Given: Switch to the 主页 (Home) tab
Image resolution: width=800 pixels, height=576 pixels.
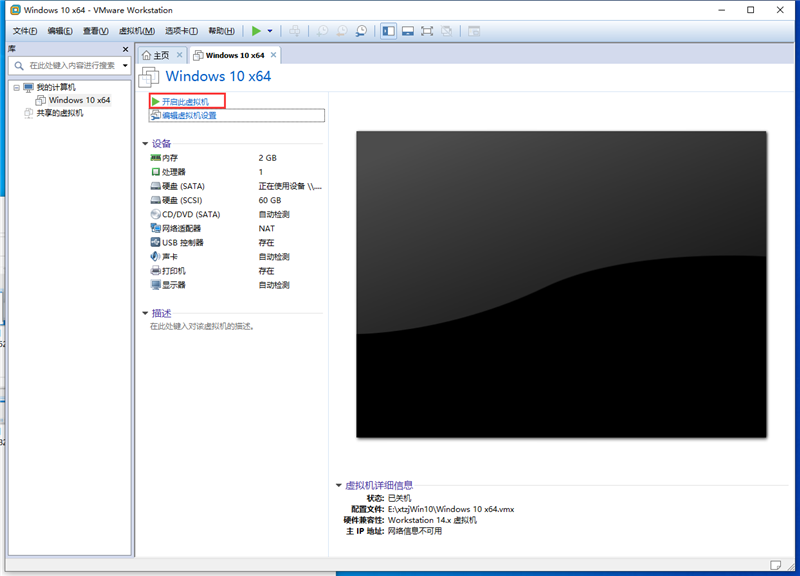Looking at the screenshot, I should pyautogui.click(x=160, y=55).
